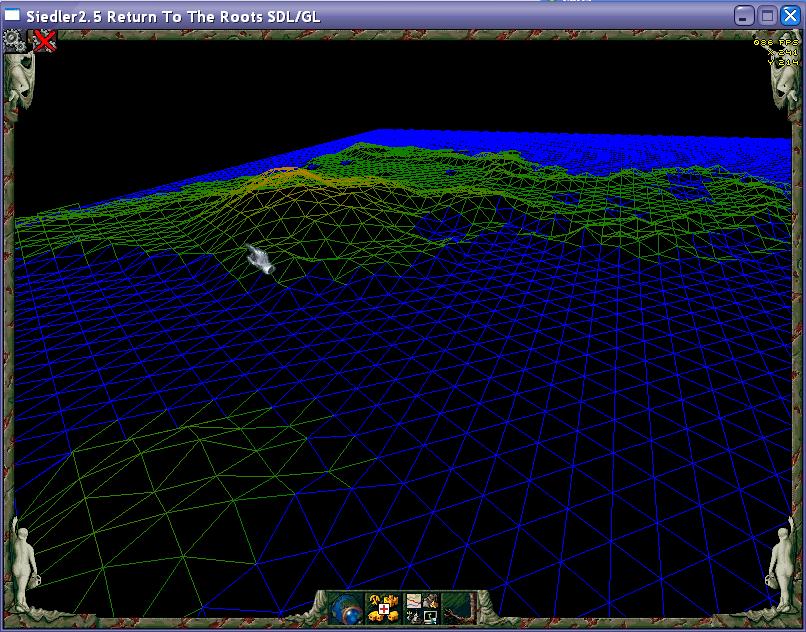The width and height of the screenshot is (806, 632).
Task: Click the empty branch panel in bottom bar
Action: pos(459,608)
